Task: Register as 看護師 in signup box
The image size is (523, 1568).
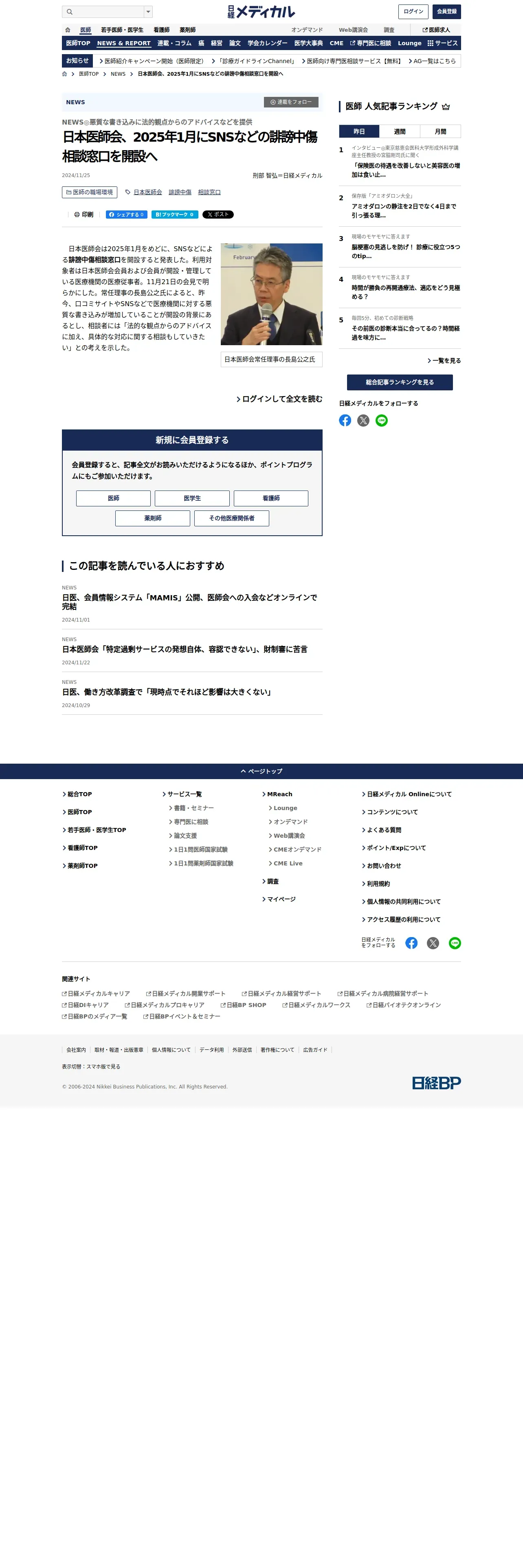Action: tap(271, 499)
